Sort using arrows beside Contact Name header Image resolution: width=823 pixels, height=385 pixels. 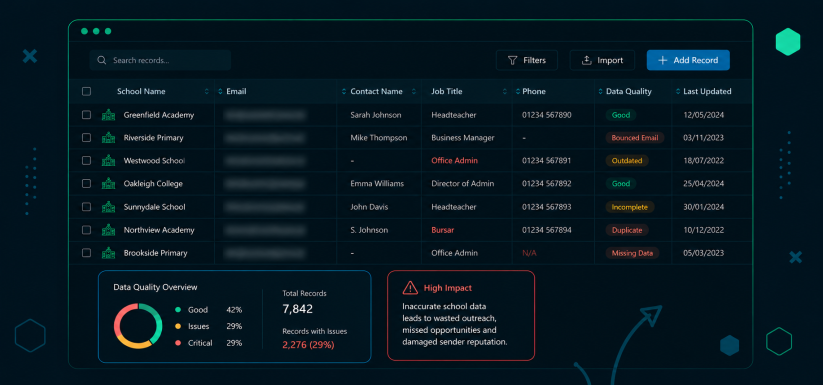tap(344, 91)
